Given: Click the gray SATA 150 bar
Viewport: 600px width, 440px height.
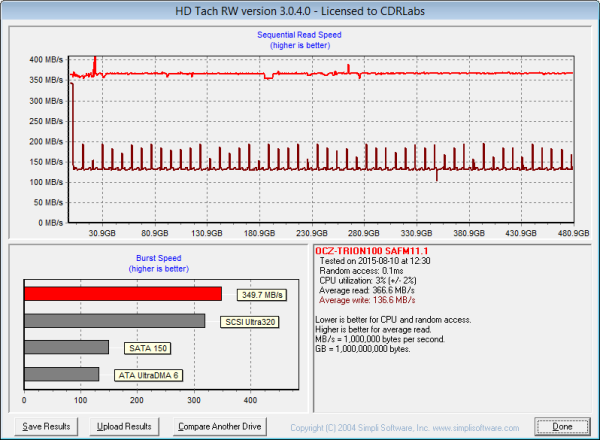Looking at the screenshot, I should coord(66,347).
